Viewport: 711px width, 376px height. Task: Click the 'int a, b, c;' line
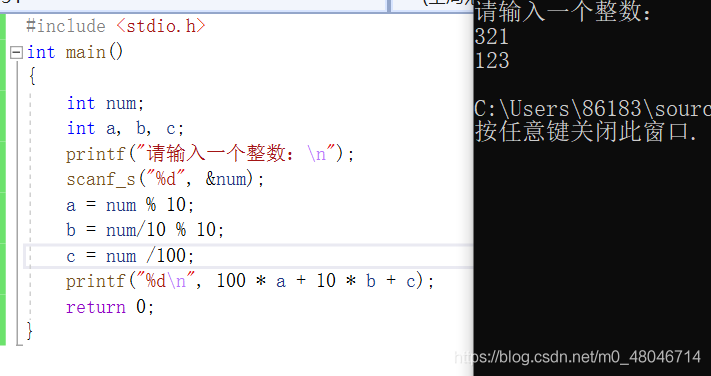(125, 129)
